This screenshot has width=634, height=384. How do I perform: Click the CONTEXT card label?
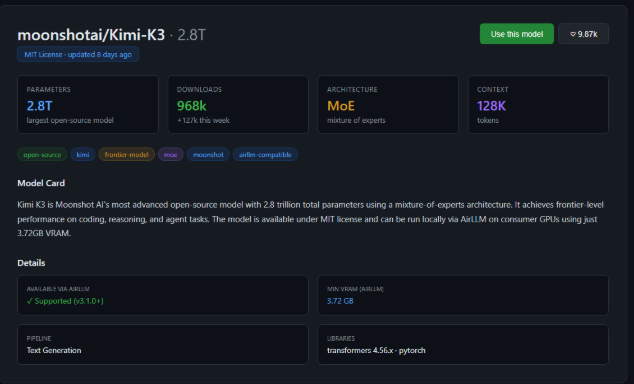click(492, 90)
